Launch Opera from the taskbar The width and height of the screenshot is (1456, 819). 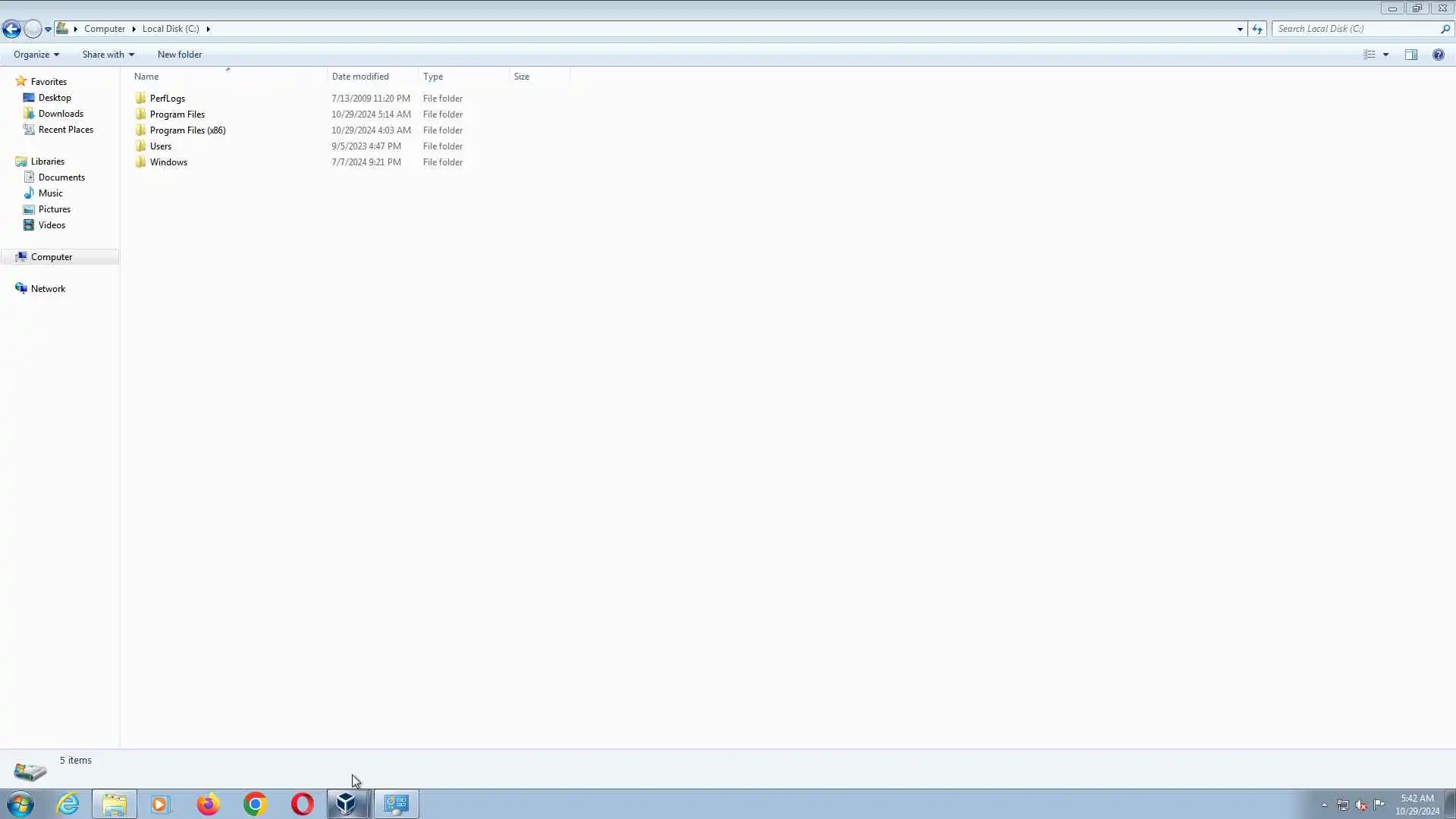(x=302, y=804)
